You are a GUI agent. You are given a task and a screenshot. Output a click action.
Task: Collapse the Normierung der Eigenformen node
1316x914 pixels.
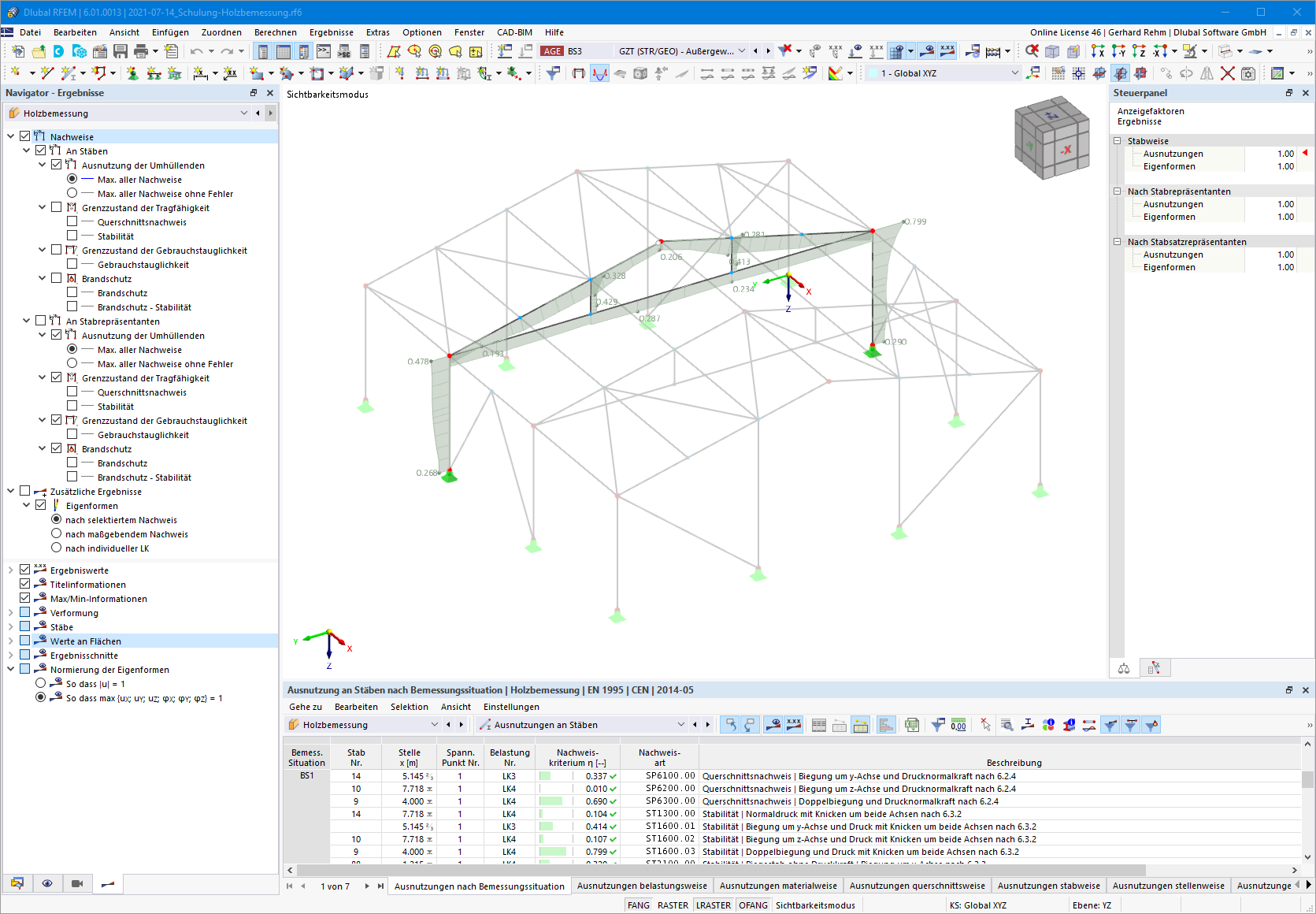click(10, 669)
